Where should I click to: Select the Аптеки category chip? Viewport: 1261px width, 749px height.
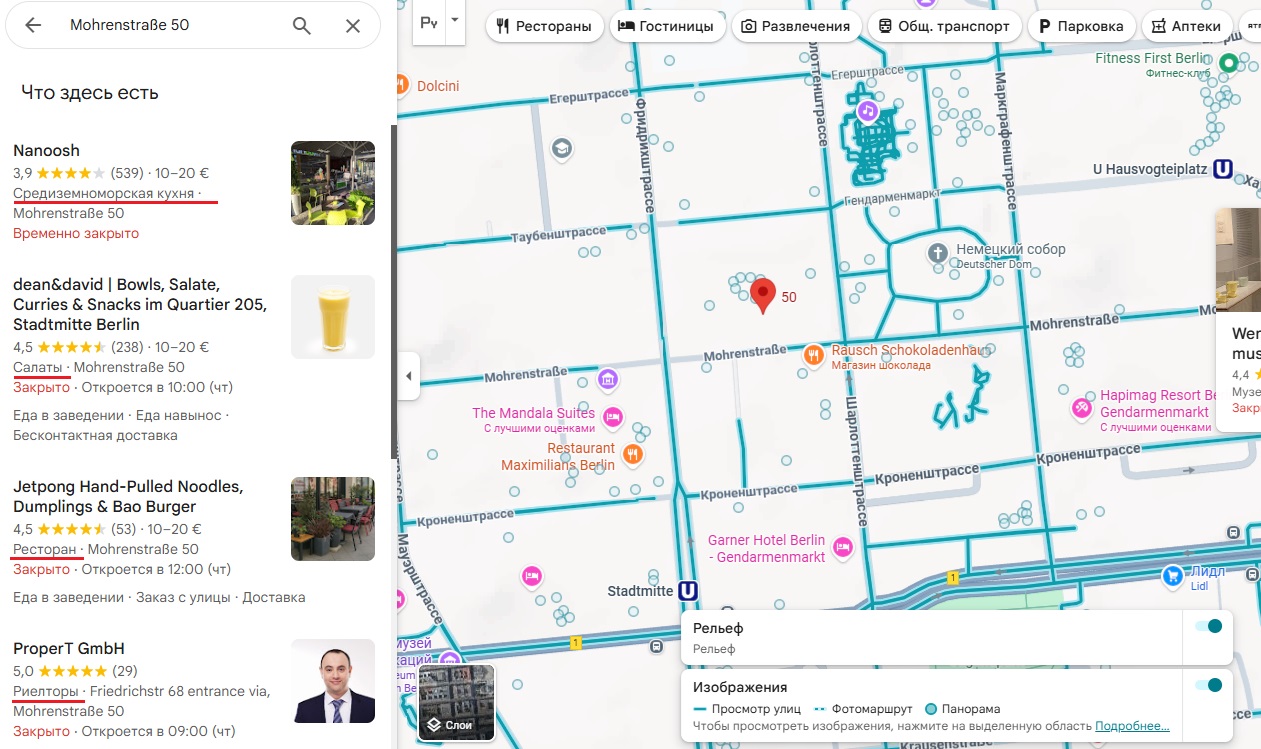pos(1187,26)
